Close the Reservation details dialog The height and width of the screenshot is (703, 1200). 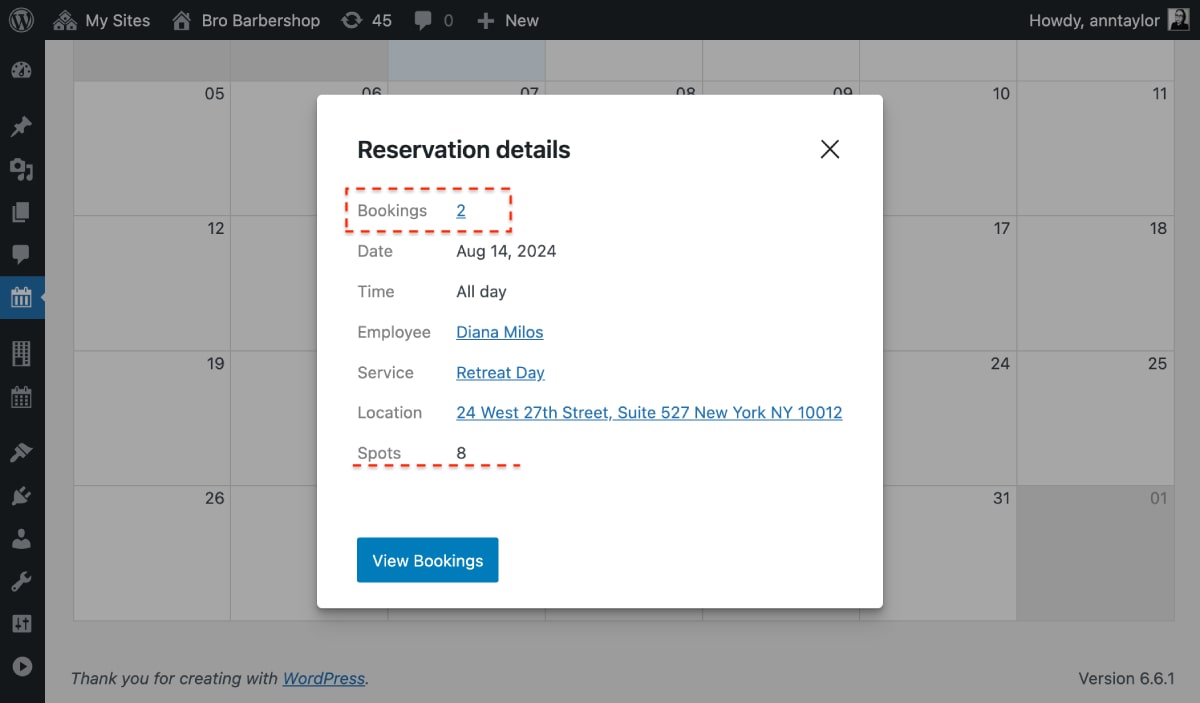(x=829, y=149)
